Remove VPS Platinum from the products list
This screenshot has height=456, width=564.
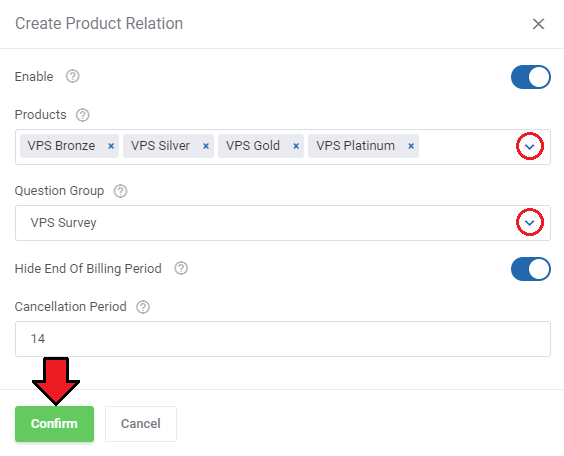click(411, 146)
